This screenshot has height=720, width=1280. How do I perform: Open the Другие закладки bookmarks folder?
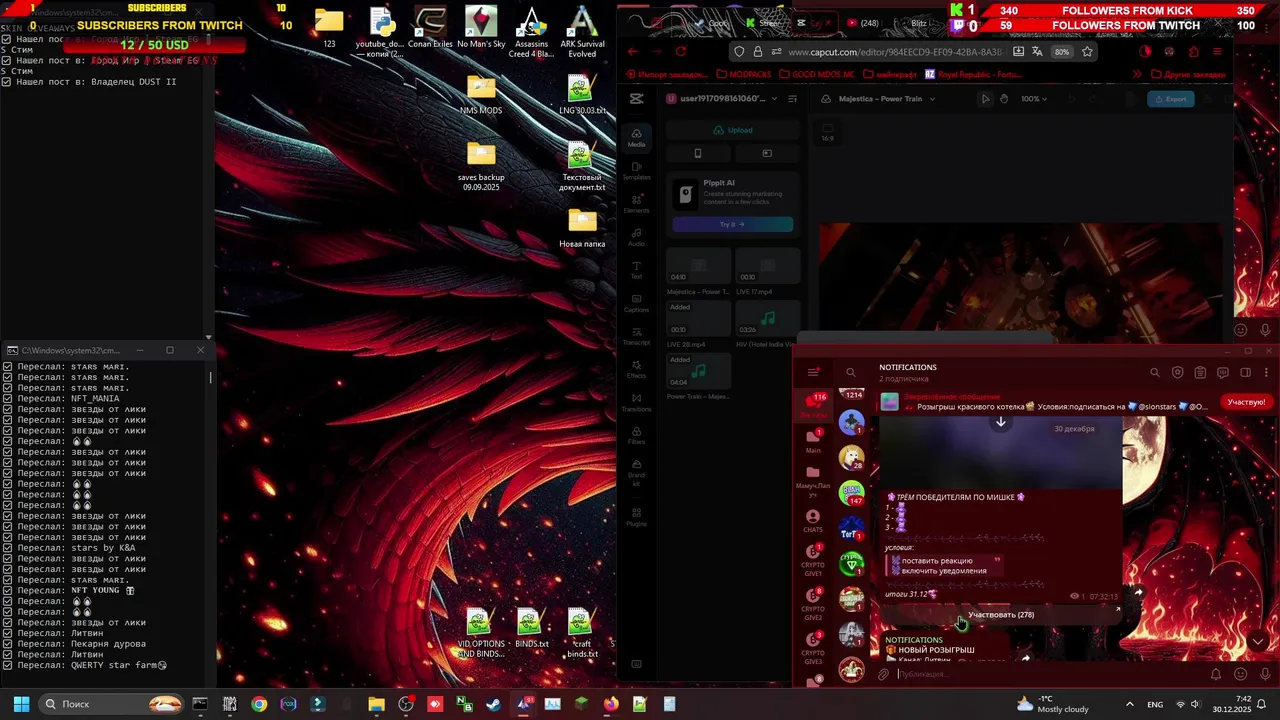pyautogui.click(x=1188, y=74)
